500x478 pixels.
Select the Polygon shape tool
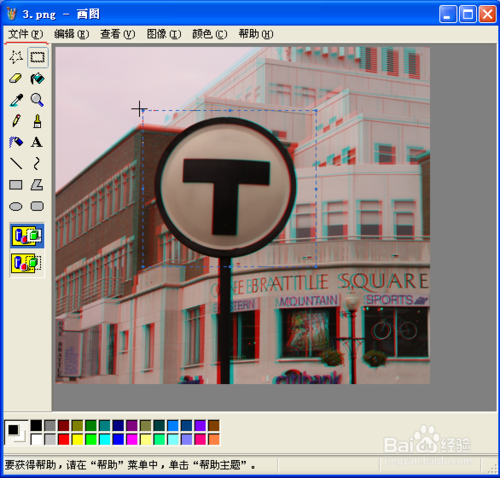pos(37,185)
